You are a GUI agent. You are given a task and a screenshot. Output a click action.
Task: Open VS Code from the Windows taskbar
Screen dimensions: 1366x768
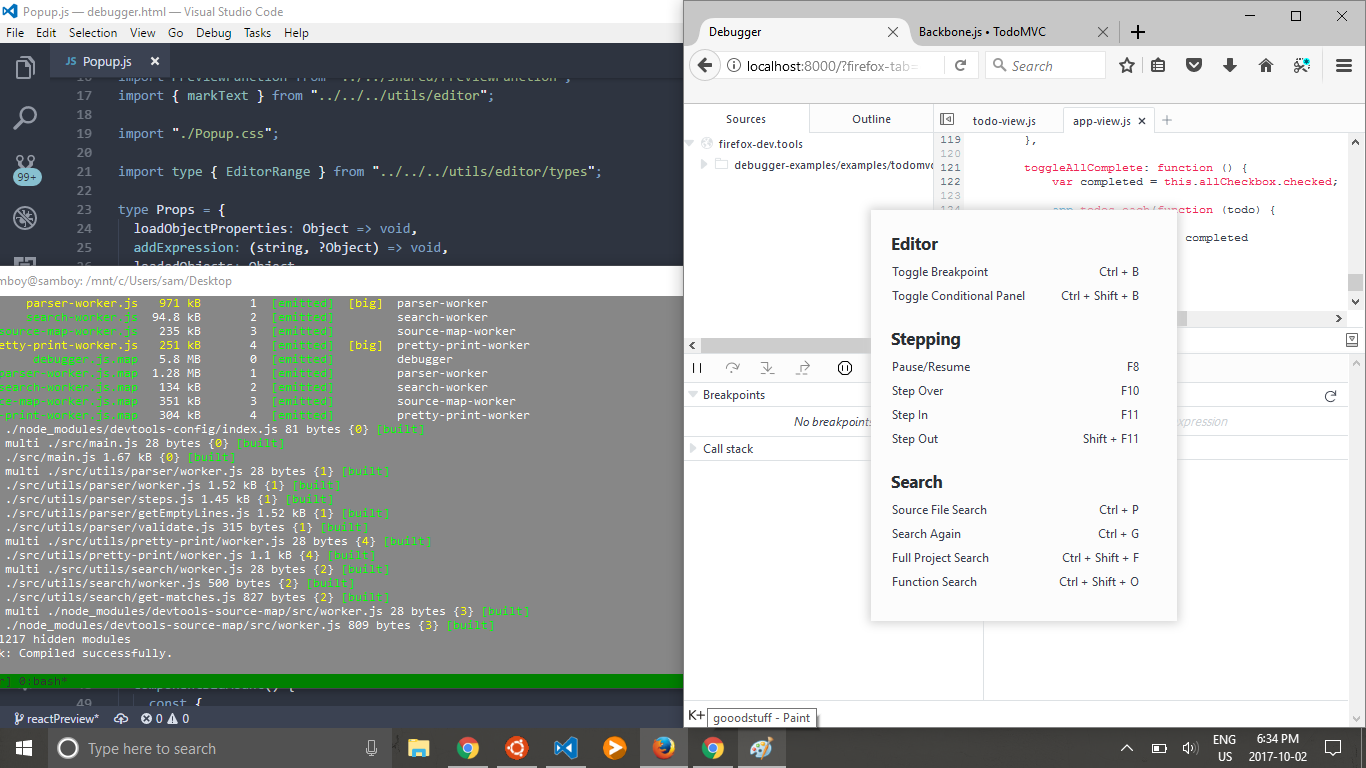pyautogui.click(x=565, y=748)
